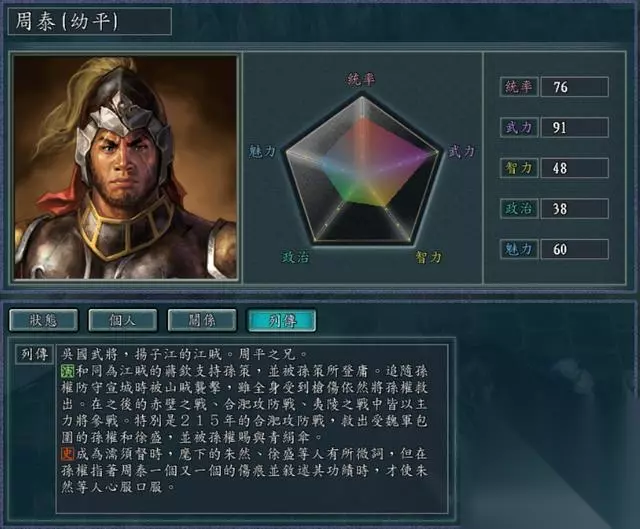Select the 智力 stat label box
Screen dimensions: 640x529
click(x=519, y=168)
